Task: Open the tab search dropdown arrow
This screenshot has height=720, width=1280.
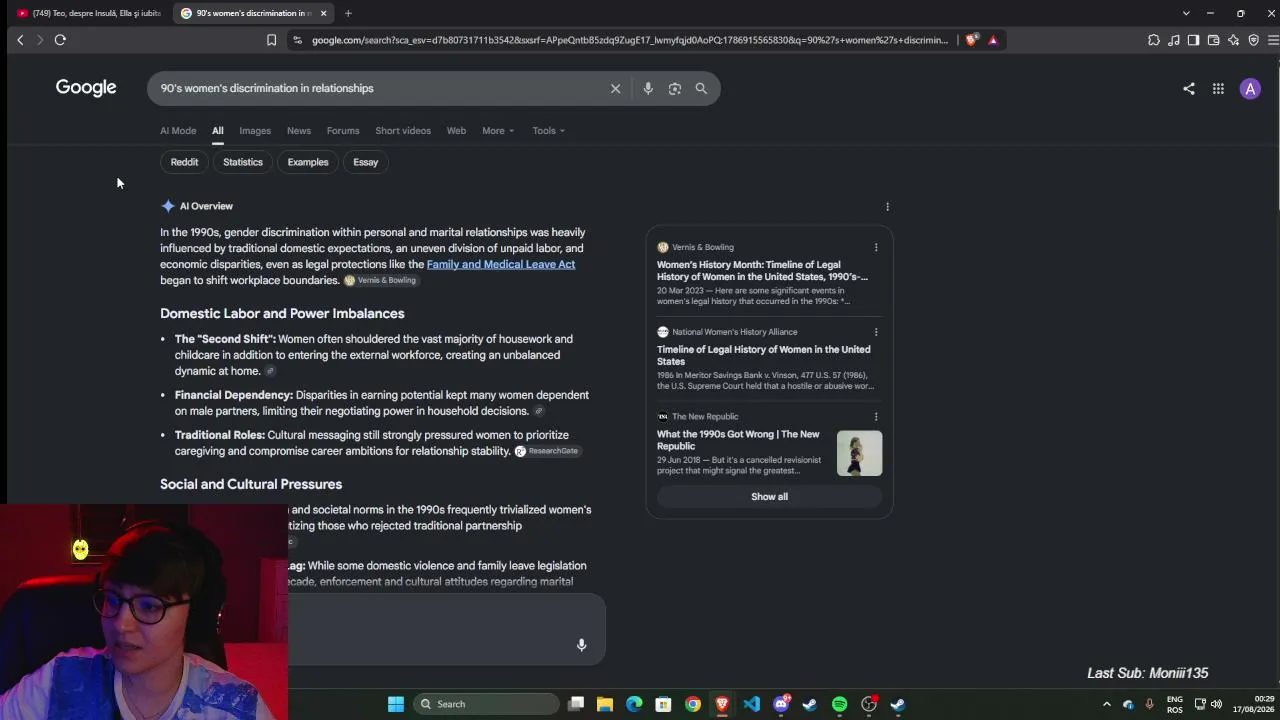Action: coord(1186,13)
